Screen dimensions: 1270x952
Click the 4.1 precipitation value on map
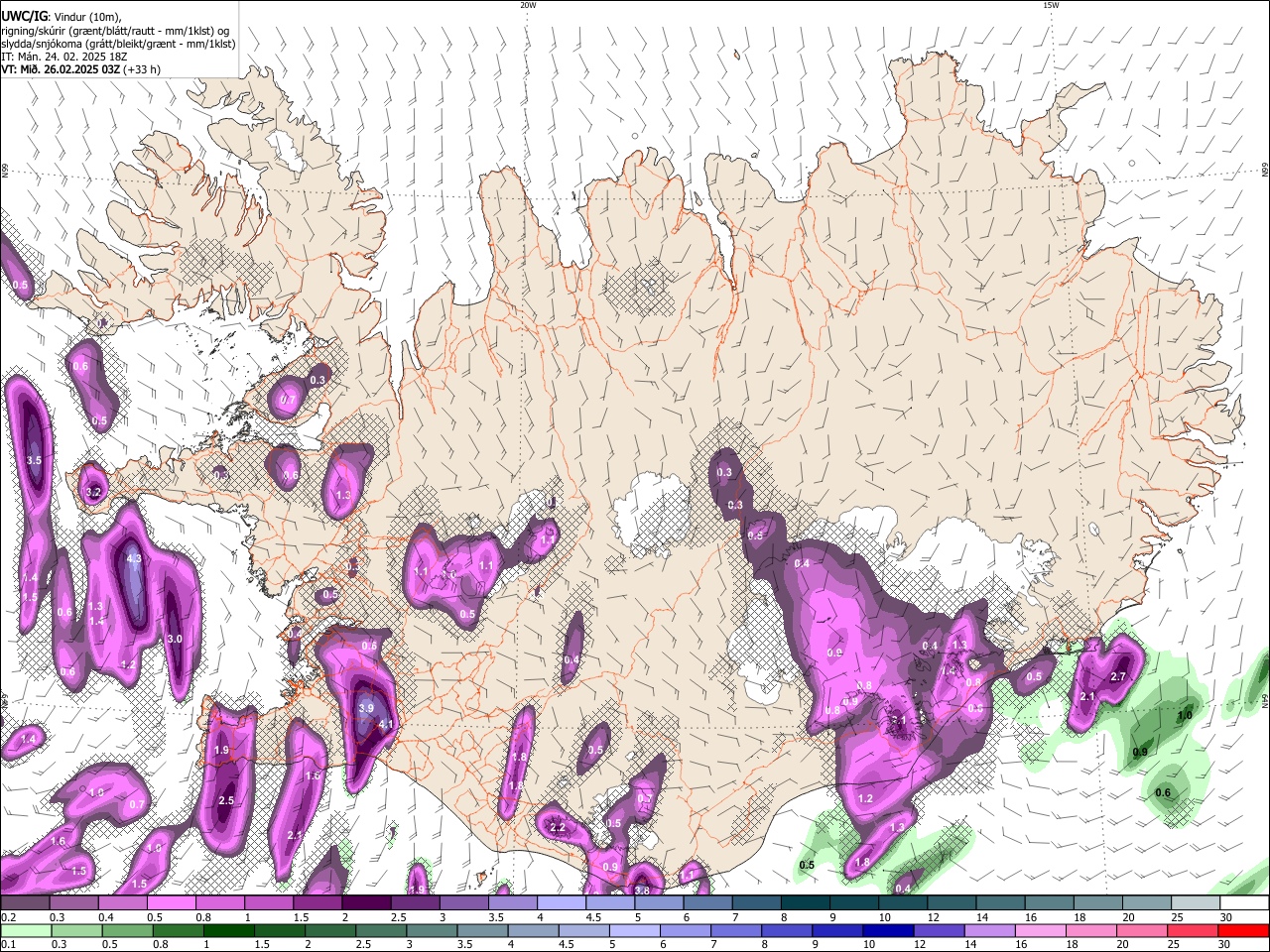[387, 725]
